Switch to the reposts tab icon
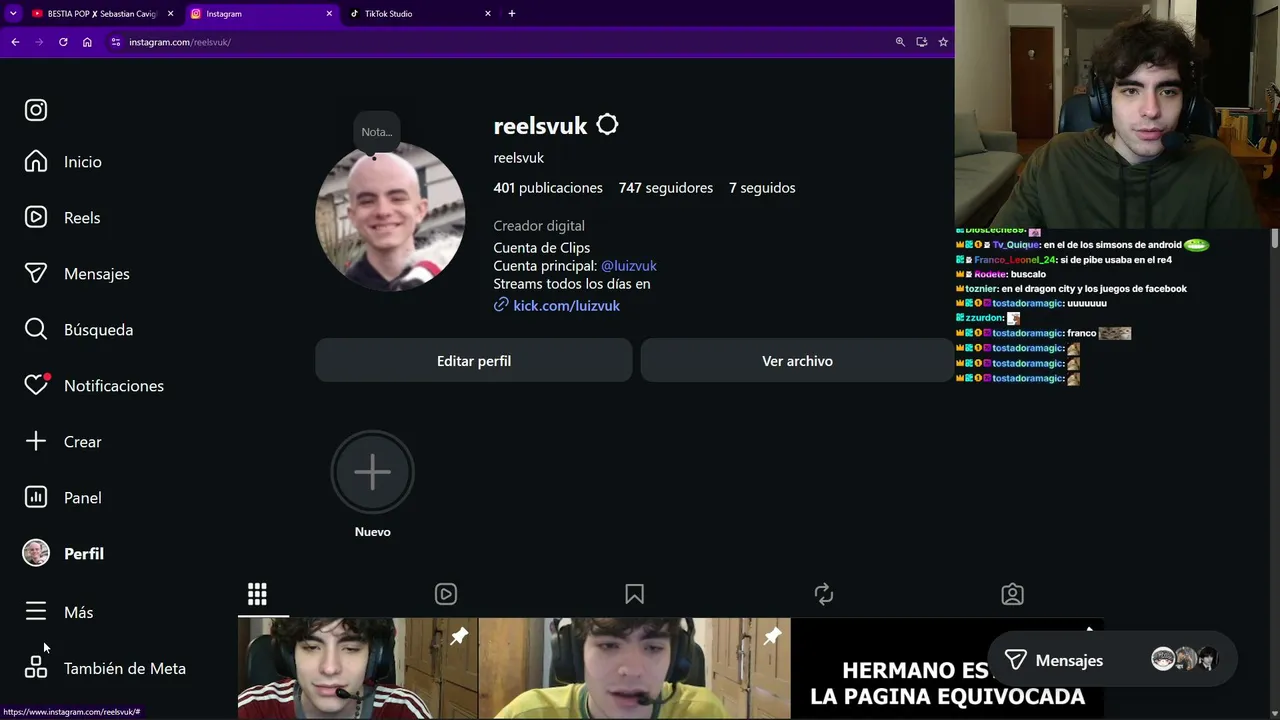 pos(824,595)
